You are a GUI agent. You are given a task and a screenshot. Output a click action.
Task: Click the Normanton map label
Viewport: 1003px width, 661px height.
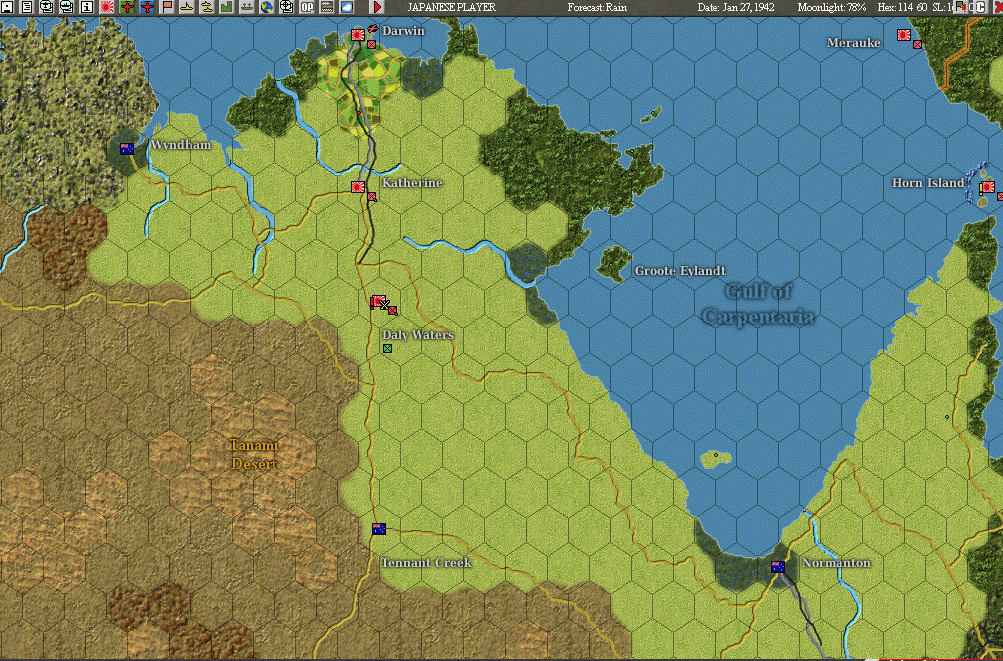point(836,563)
